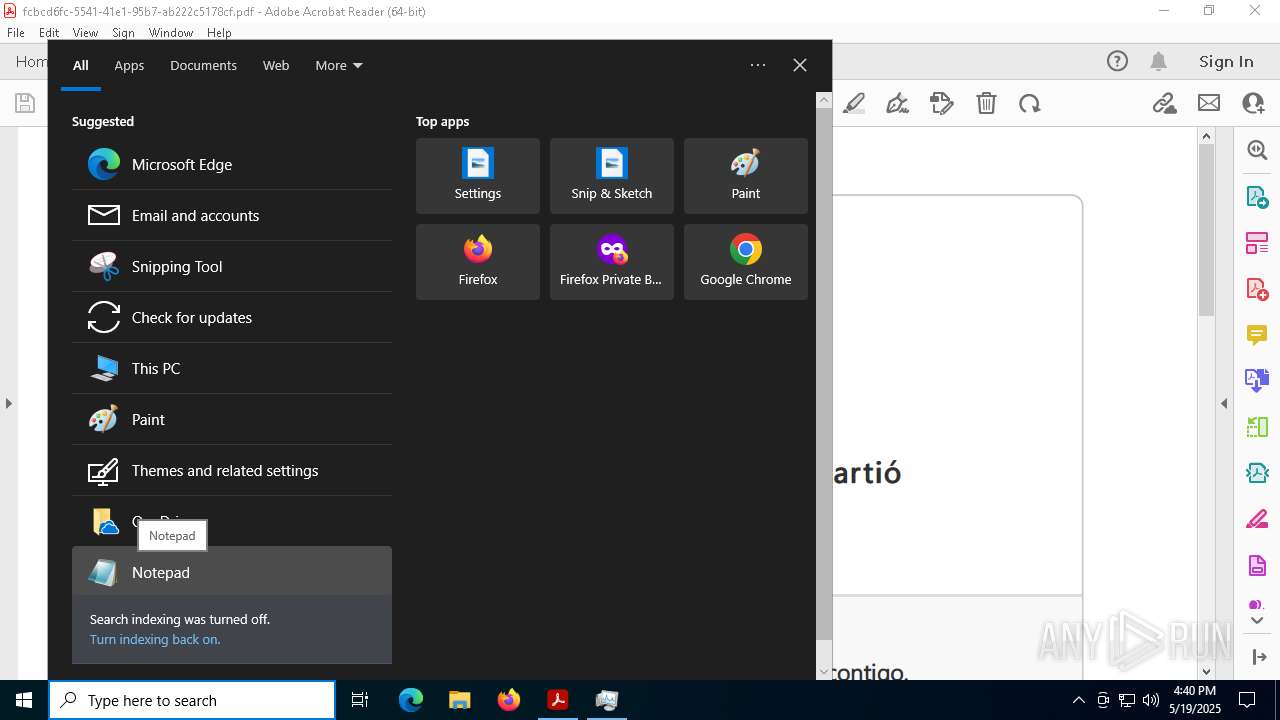Switch to the Web search tab
This screenshot has width=1280, height=720.
(x=276, y=65)
